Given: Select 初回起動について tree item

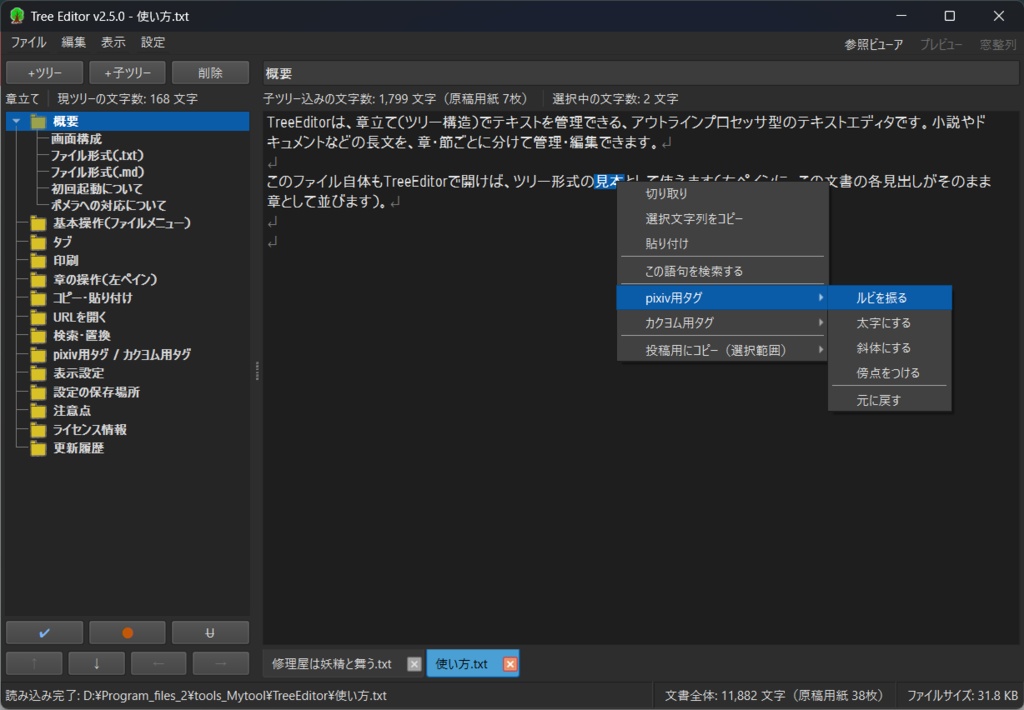Looking at the screenshot, I should click(97, 189).
